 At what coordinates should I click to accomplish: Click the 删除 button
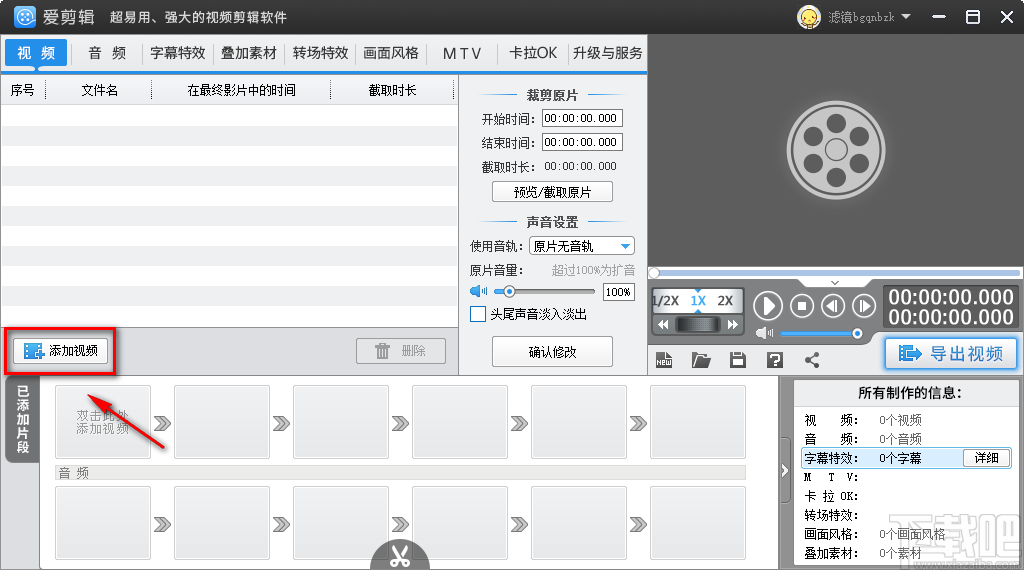(x=401, y=351)
